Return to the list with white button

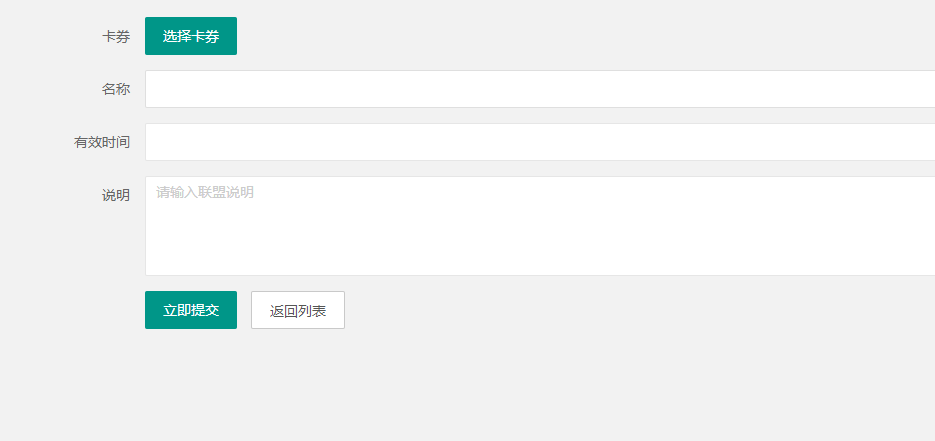point(298,310)
